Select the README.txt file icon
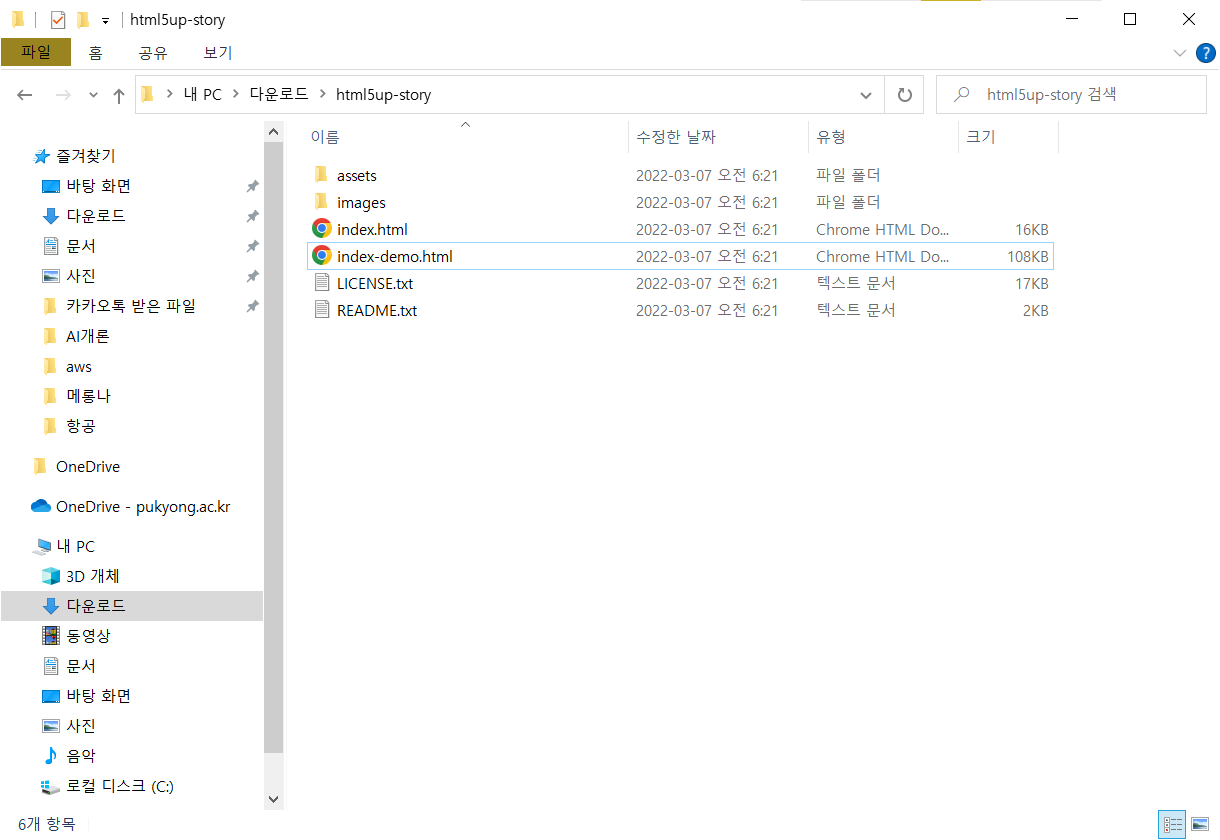This screenshot has height=840, width=1220. (x=322, y=310)
